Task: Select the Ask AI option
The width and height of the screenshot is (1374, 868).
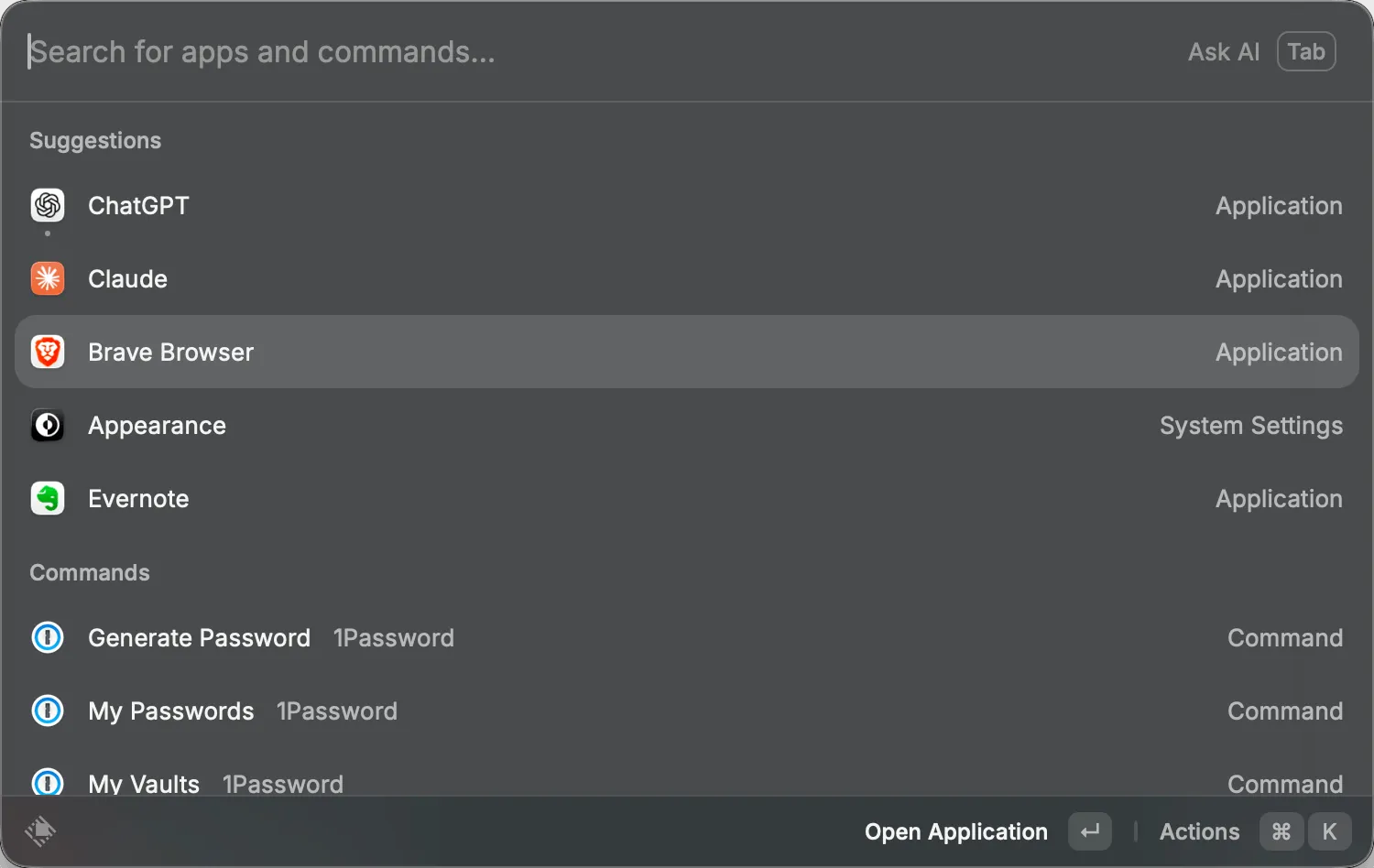Action: 1224,51
